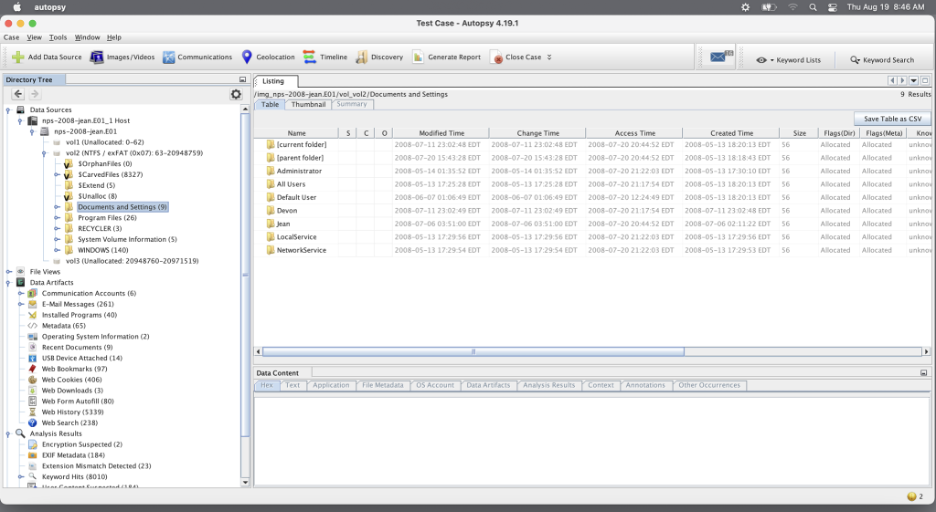This screenshot has height=512, width=936.
Task: Open the Help menu
Action: [114, 37]
